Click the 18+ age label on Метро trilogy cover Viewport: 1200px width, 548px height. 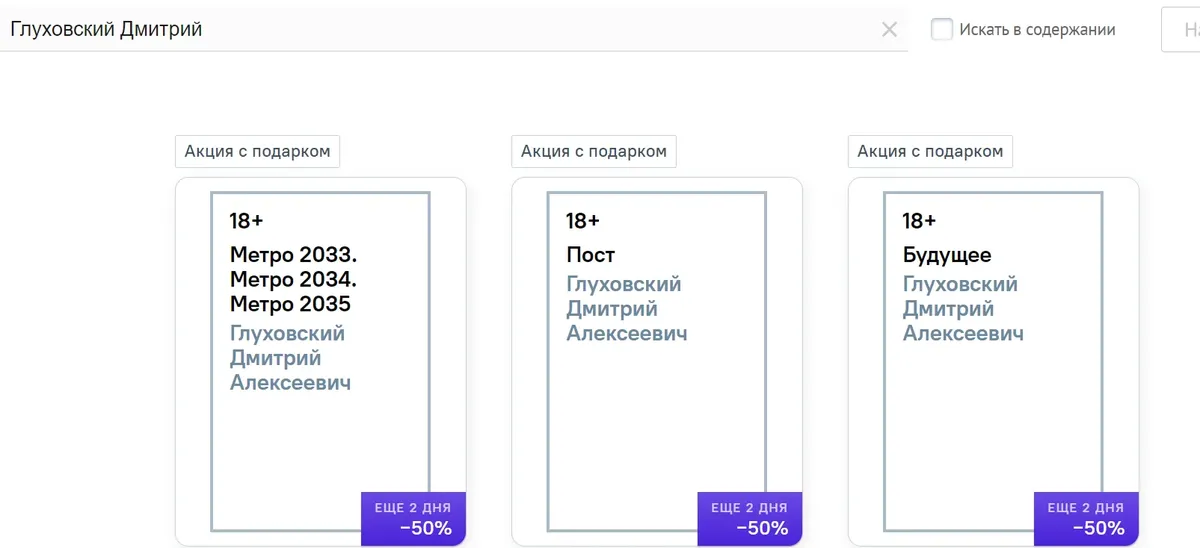pyautogui.click(x=246, y=221)
